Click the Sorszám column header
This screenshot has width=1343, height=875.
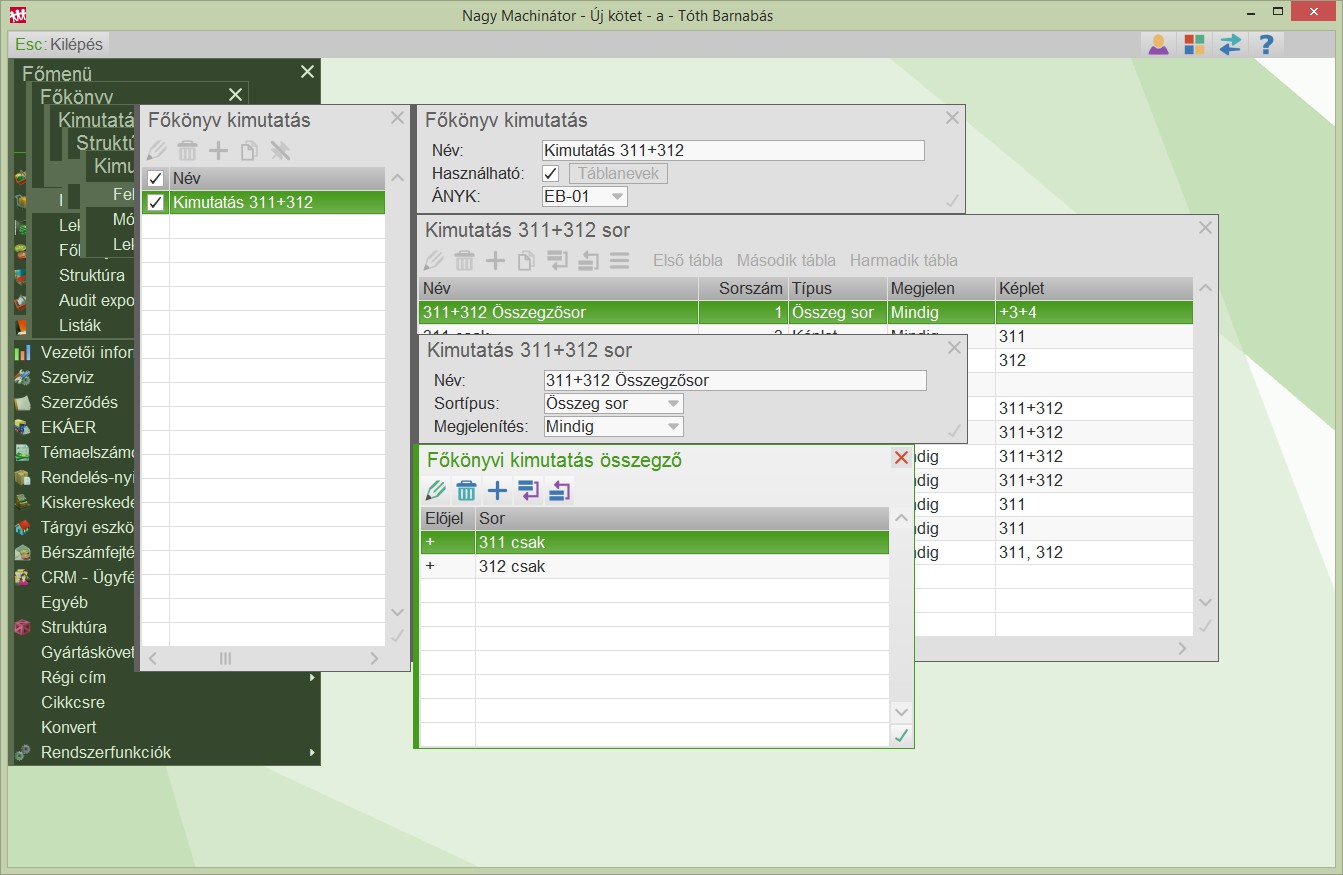coord(743,289)
